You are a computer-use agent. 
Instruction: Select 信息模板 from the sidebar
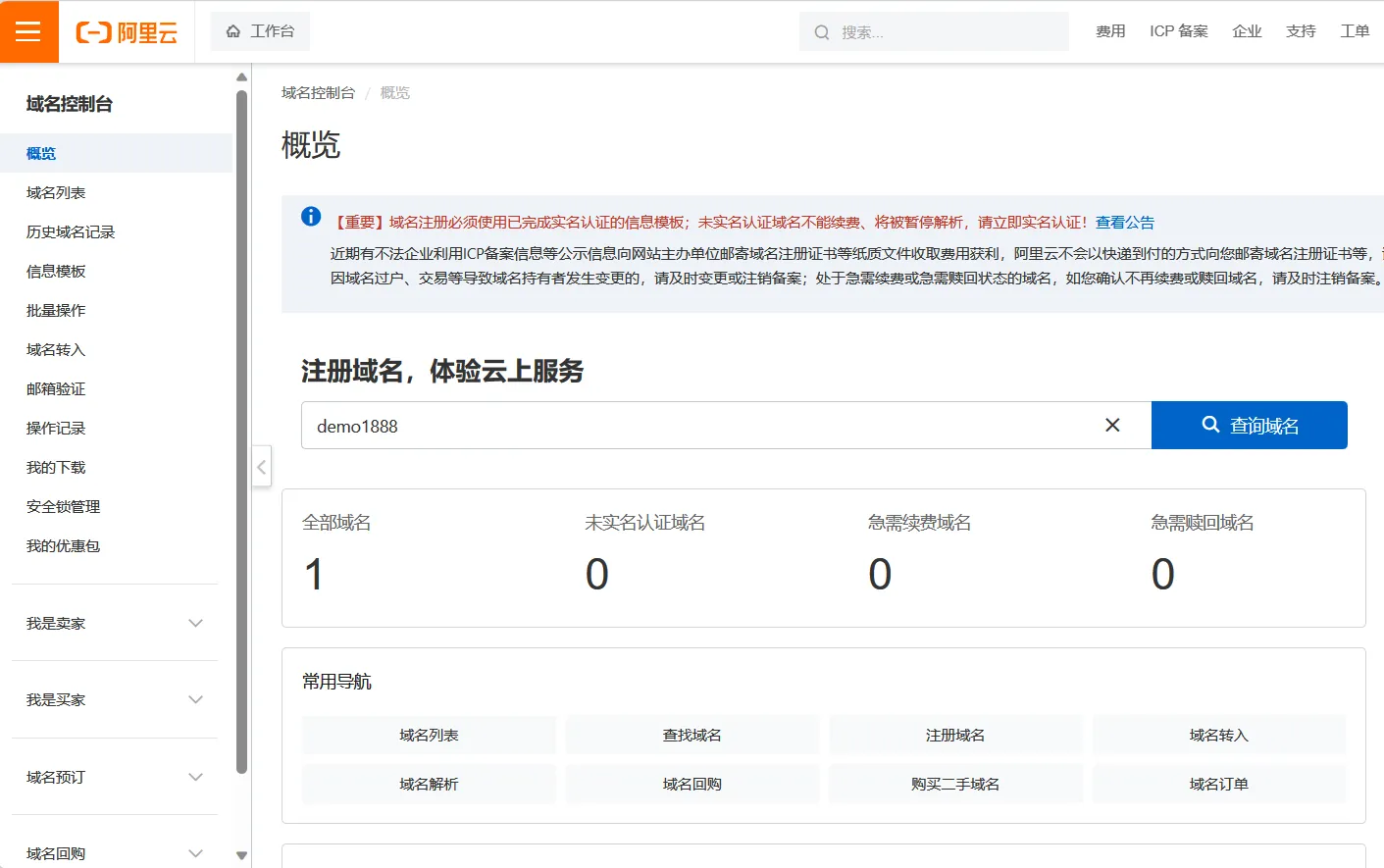[x=56, y=272]
